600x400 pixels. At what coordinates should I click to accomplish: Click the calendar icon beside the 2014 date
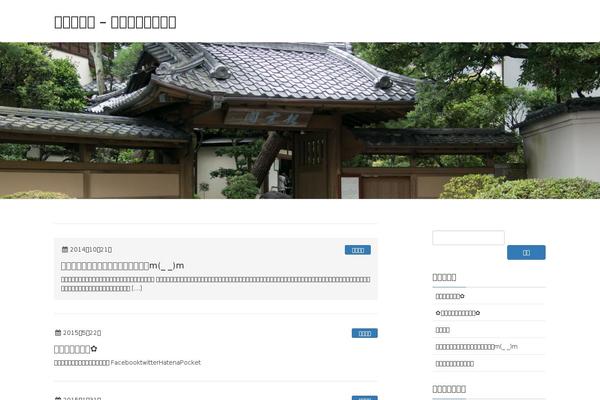pyautogui.click(x=65, y=250)
